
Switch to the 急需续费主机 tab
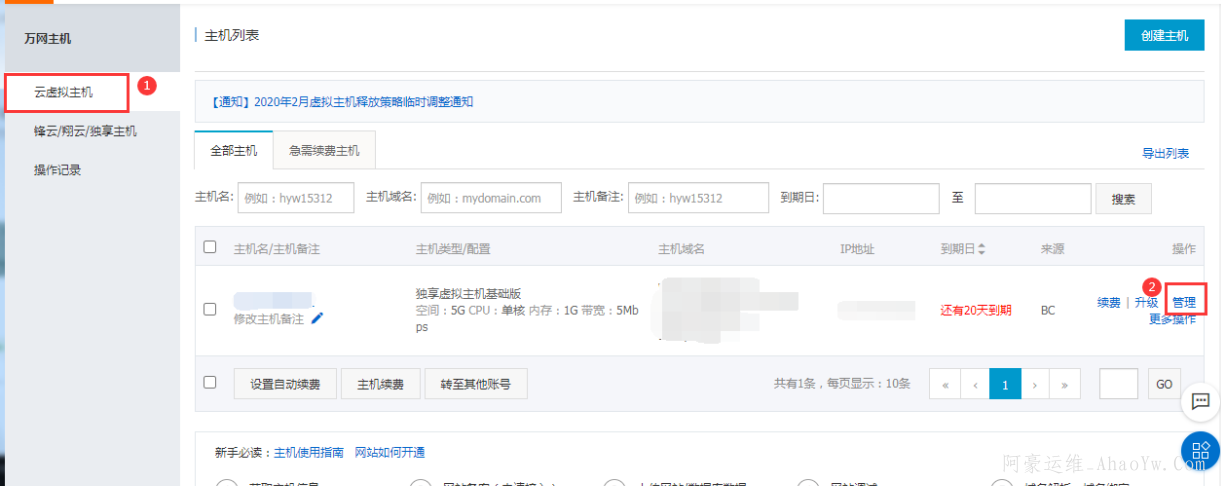point(324,151)
